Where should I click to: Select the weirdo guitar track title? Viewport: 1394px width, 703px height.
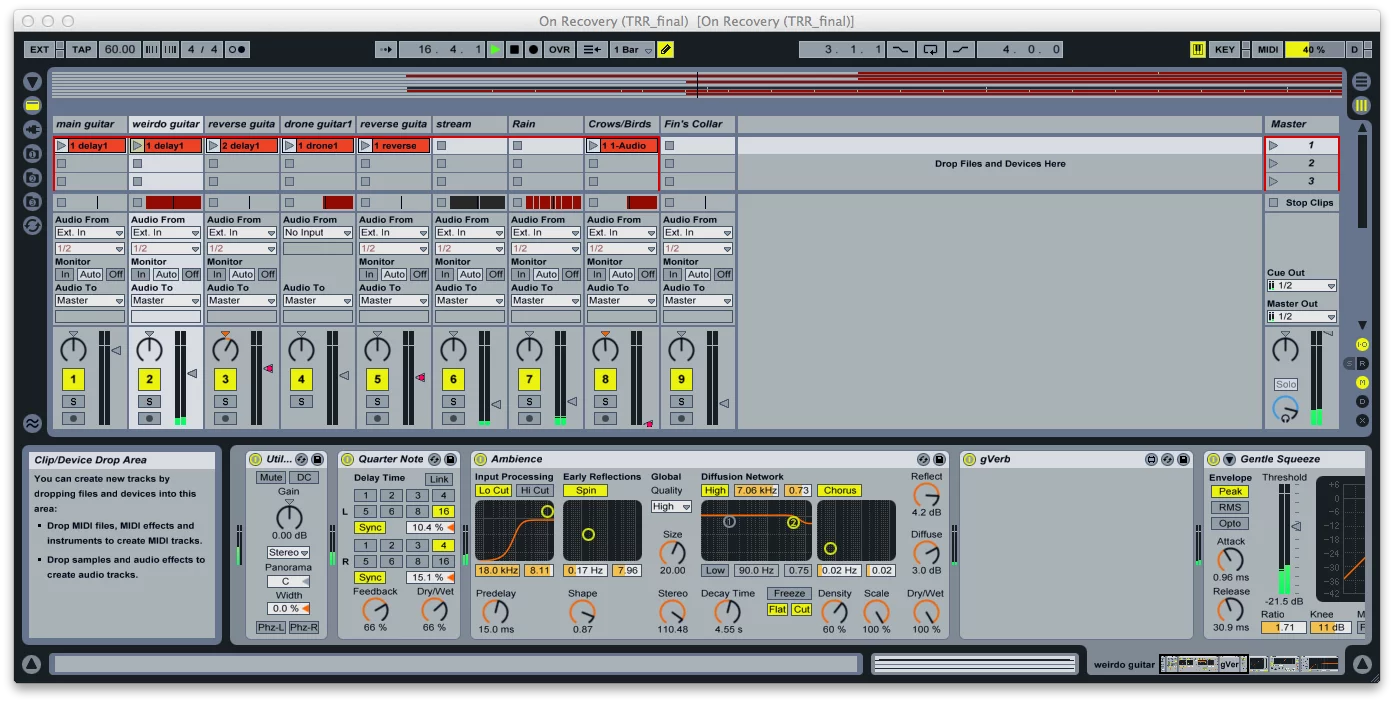coord(164,123)
